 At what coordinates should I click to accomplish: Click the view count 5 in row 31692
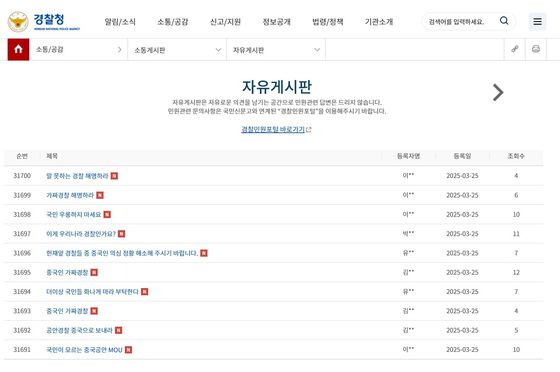(516, 330)
